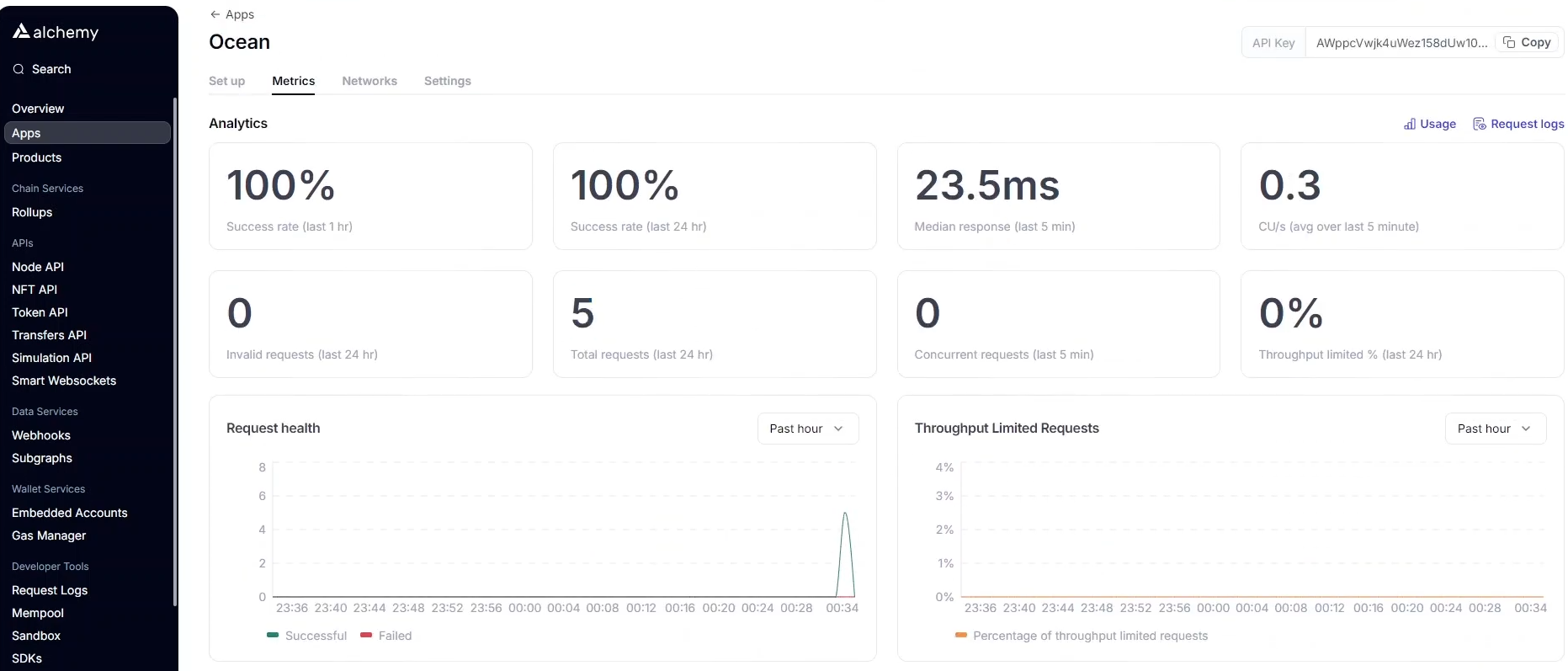The image size is (1568, 671).
Task: Click the Alchemy logo icon
Action: (x=21, y=31)
